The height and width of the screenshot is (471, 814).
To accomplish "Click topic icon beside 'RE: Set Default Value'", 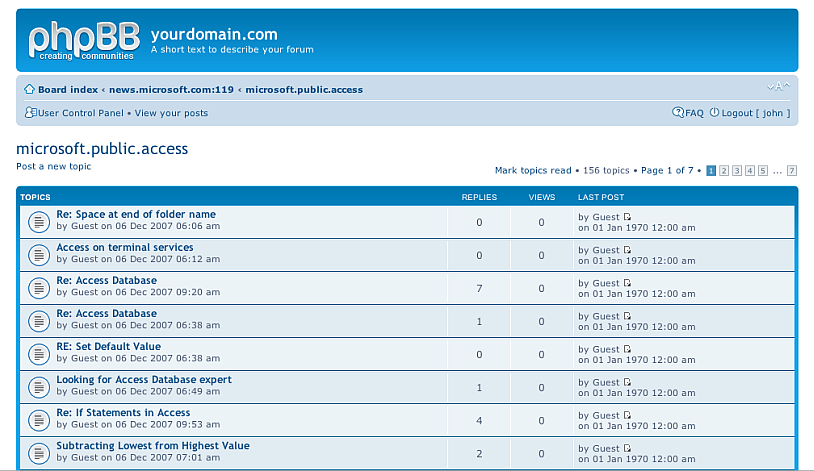I will (x=38, y=354).
